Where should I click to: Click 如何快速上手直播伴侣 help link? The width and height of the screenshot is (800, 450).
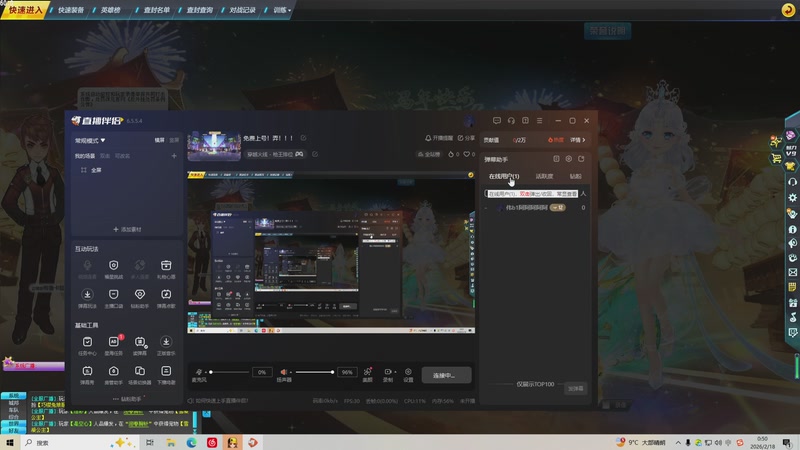218,401
